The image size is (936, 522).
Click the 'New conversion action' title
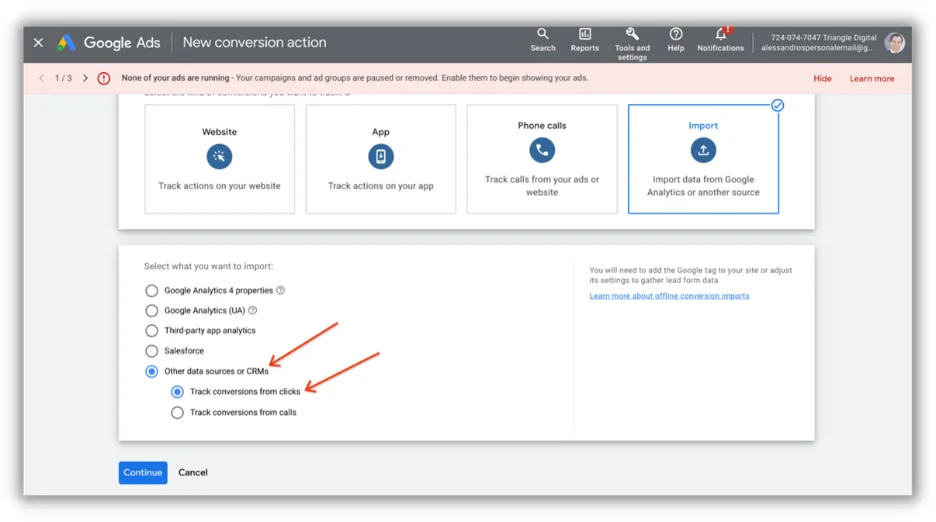pos(254,42)
